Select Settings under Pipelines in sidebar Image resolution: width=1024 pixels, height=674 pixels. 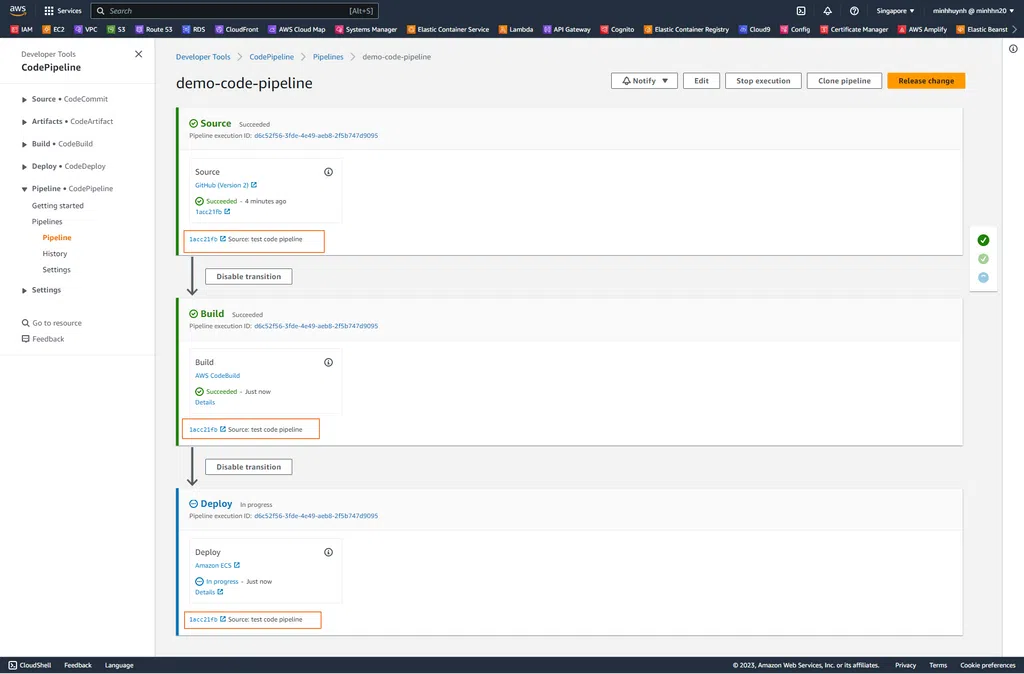tap(56, 270)
